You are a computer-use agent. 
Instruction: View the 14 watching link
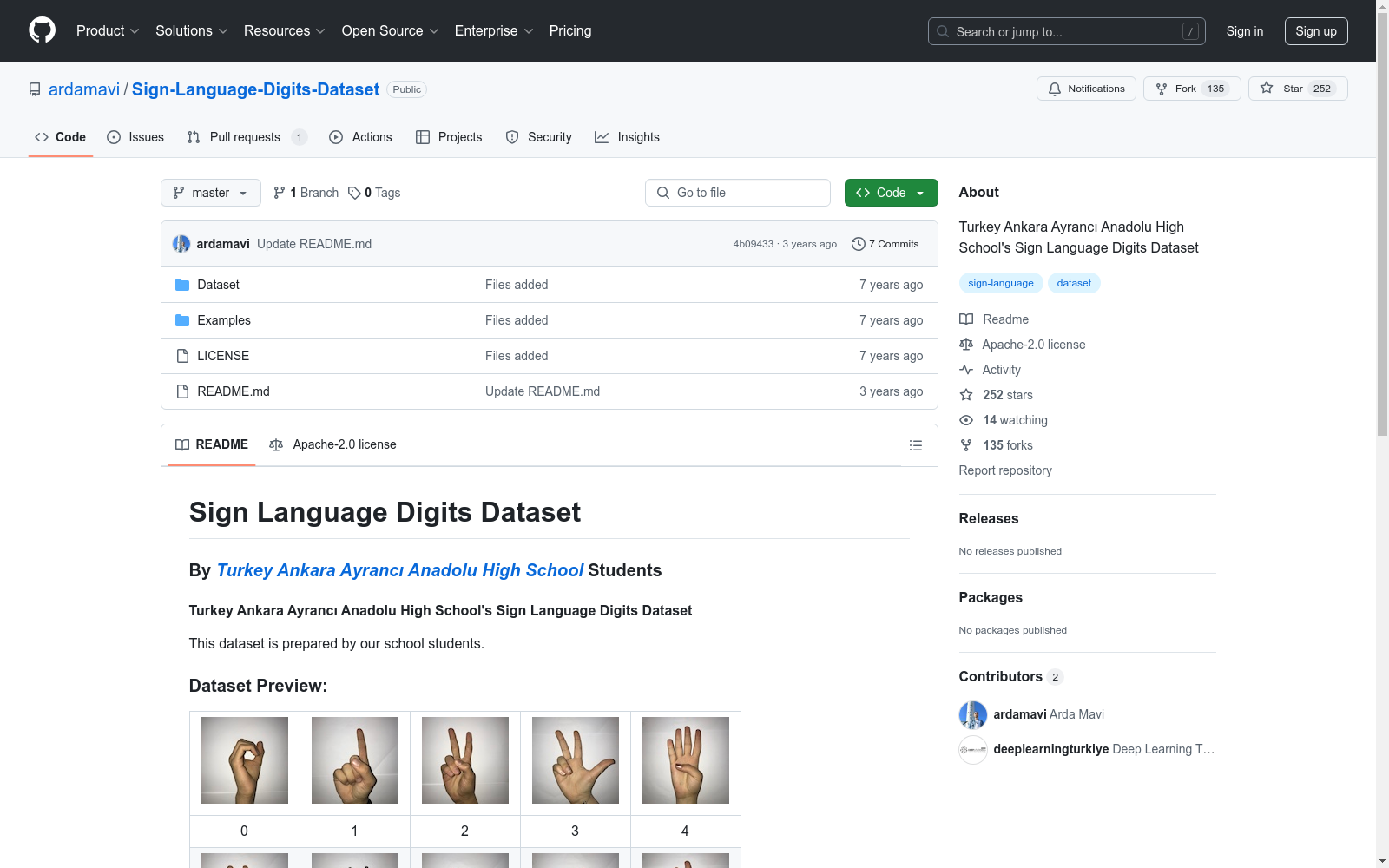tap(1004, 420)
